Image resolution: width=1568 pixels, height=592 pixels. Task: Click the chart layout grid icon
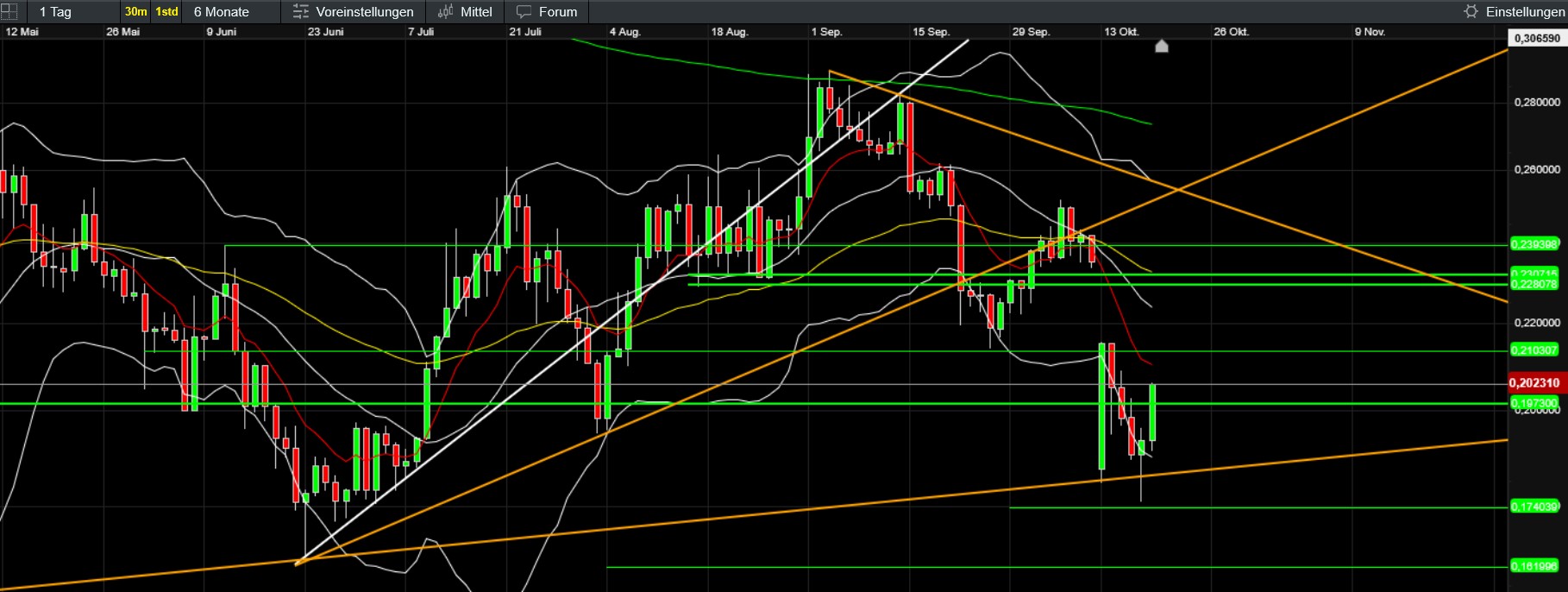(9, 11)
